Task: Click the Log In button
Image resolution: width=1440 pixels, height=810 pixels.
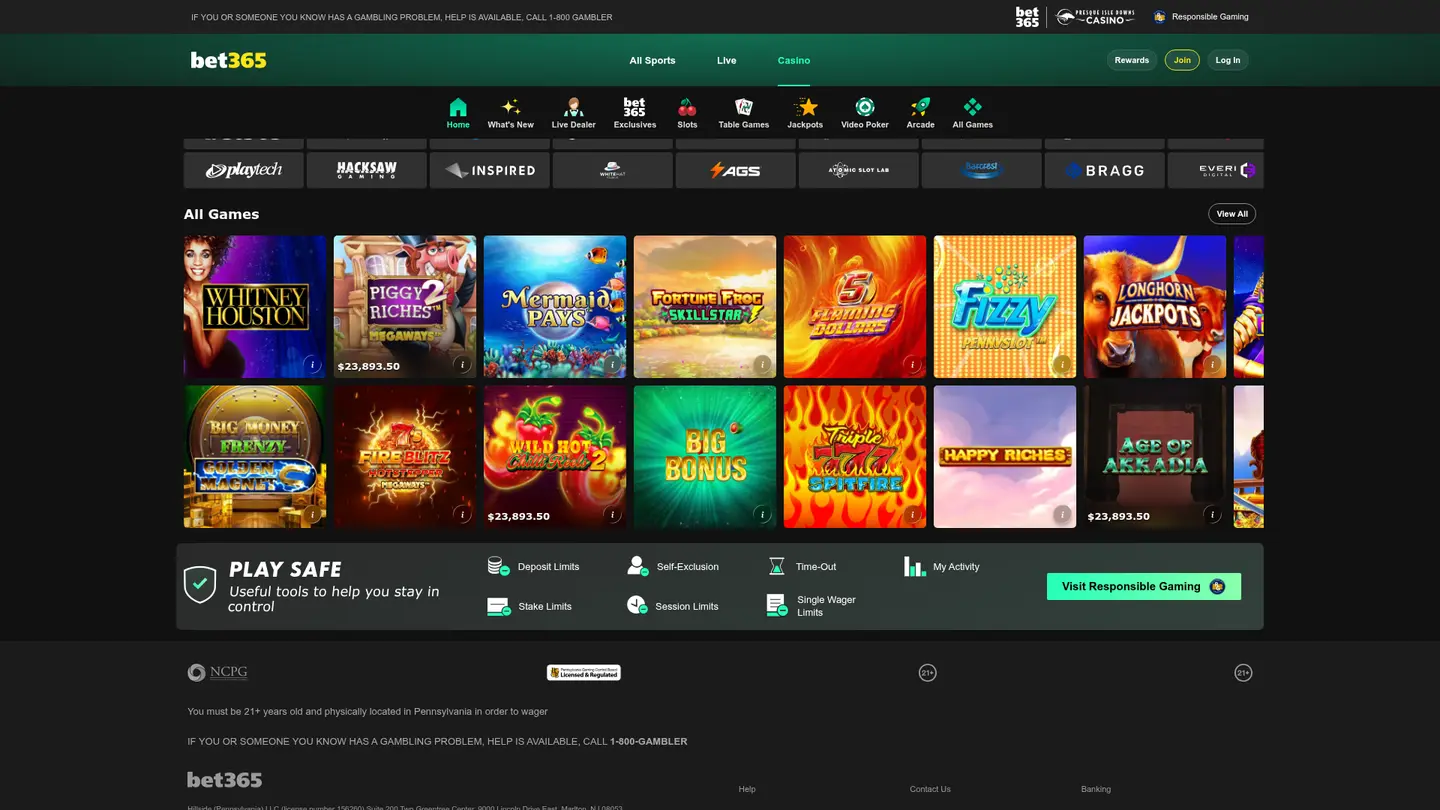Action: tap(1228, 60)
